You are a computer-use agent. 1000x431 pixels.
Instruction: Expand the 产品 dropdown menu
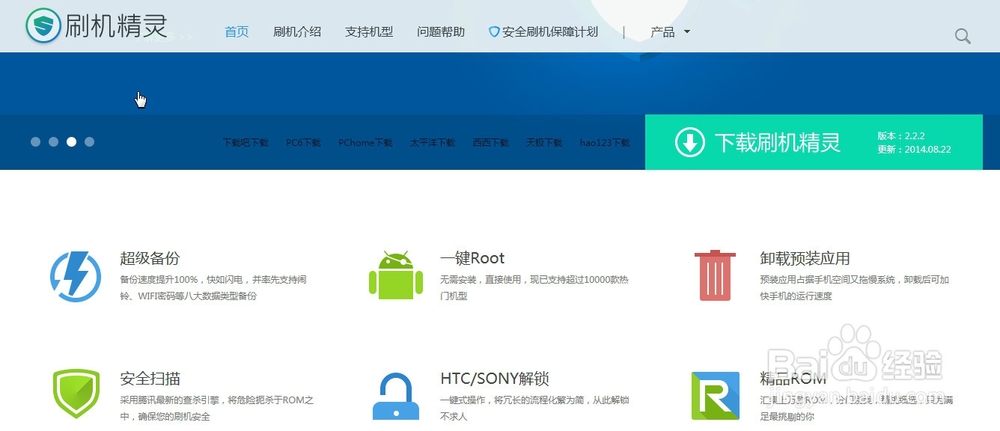670,32
